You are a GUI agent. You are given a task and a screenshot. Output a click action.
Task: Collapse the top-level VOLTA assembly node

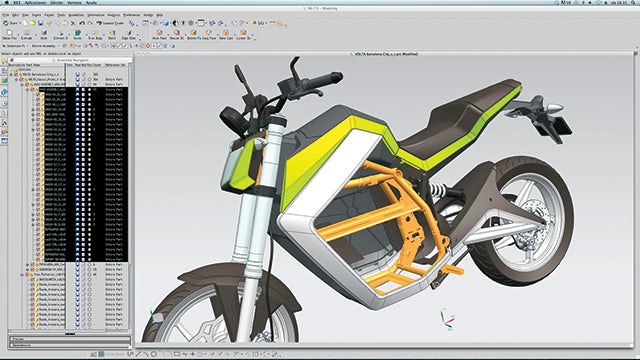click(11, 74)
